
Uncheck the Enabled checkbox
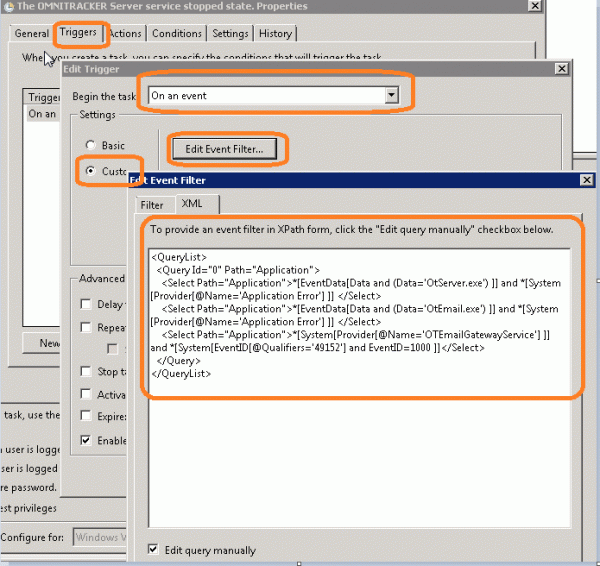(x=86, y=440)
